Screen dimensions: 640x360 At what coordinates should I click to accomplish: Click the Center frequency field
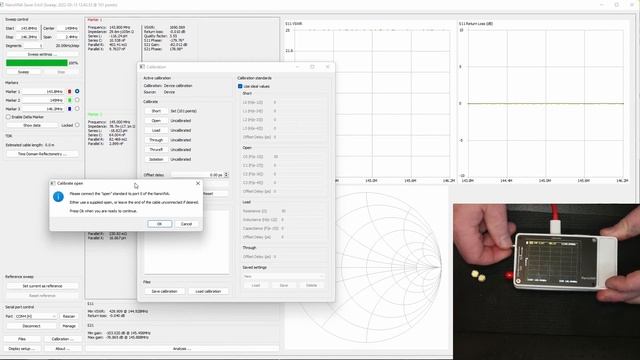(x=67, y=28)
